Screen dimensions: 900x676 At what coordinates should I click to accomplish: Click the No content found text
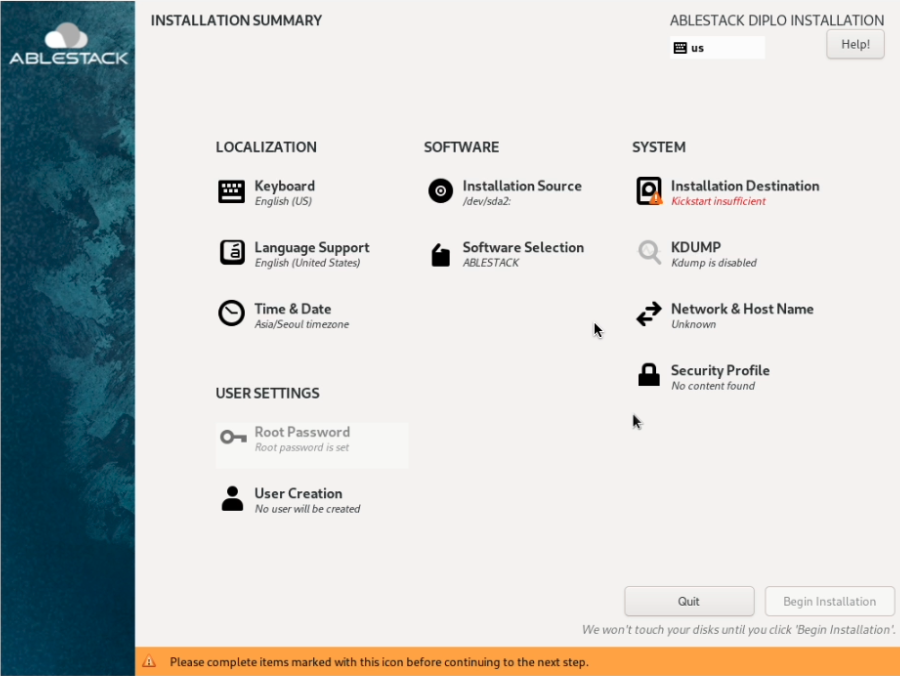713,386
